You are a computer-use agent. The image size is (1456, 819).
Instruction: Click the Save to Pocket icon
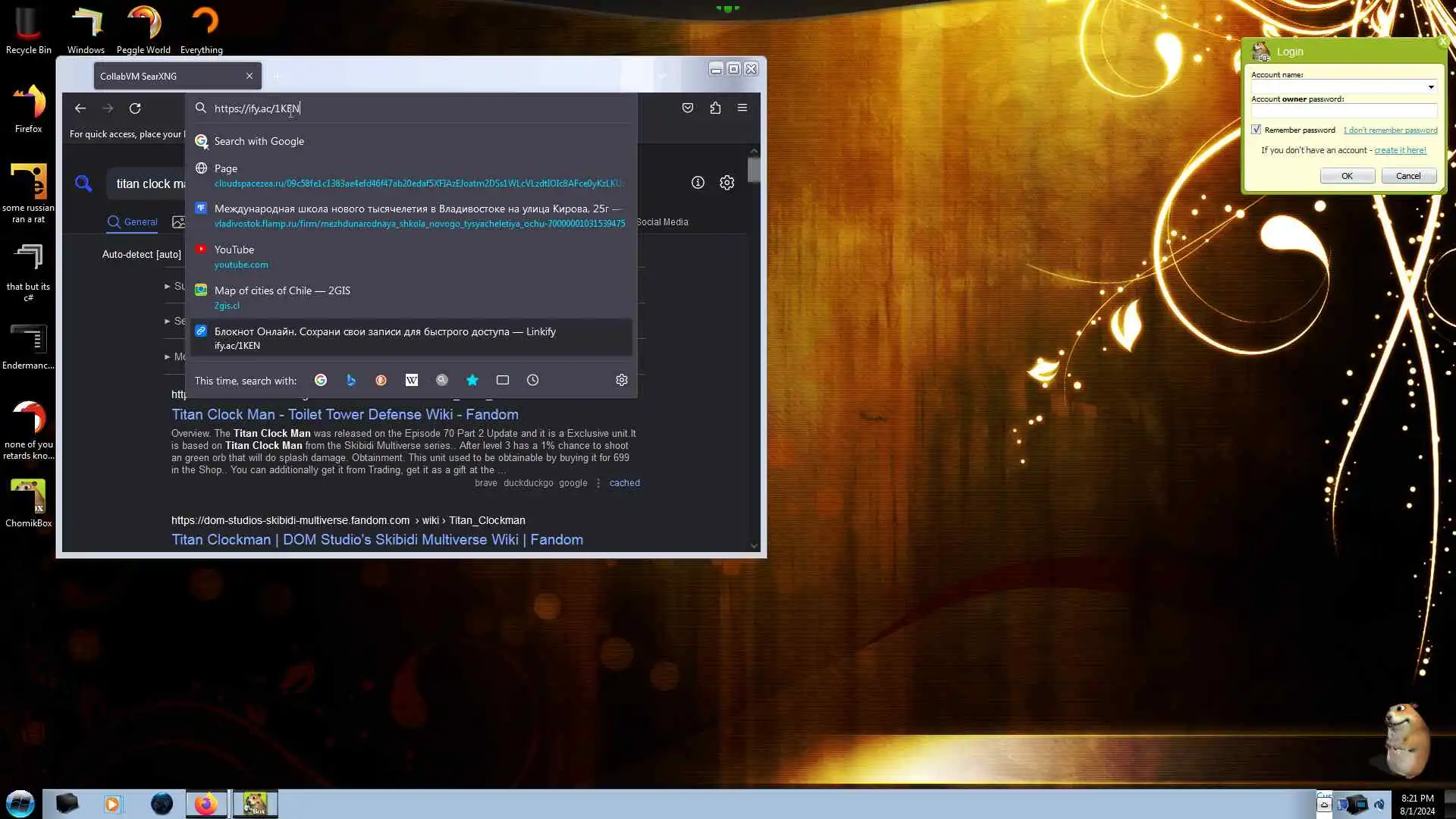tap(687, 108)
